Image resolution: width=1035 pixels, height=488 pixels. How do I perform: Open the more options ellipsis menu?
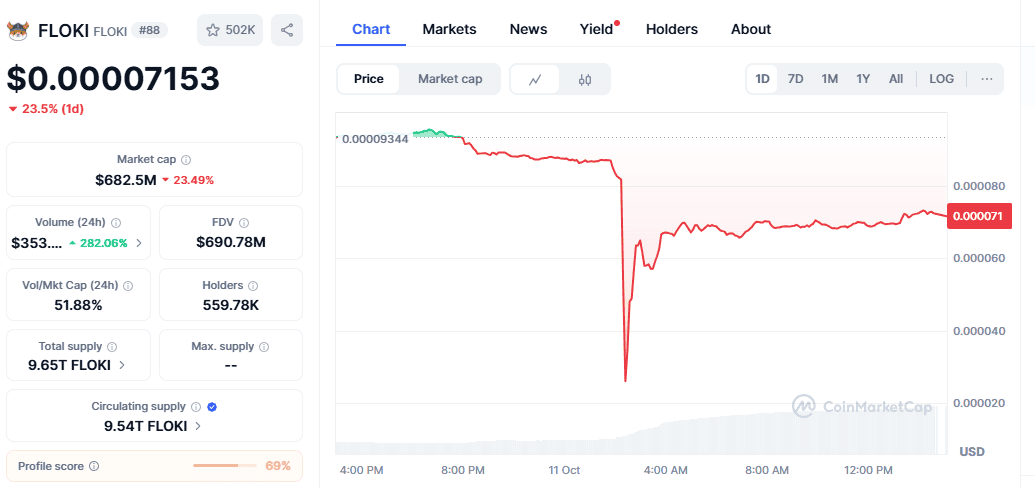coord(987,79)
